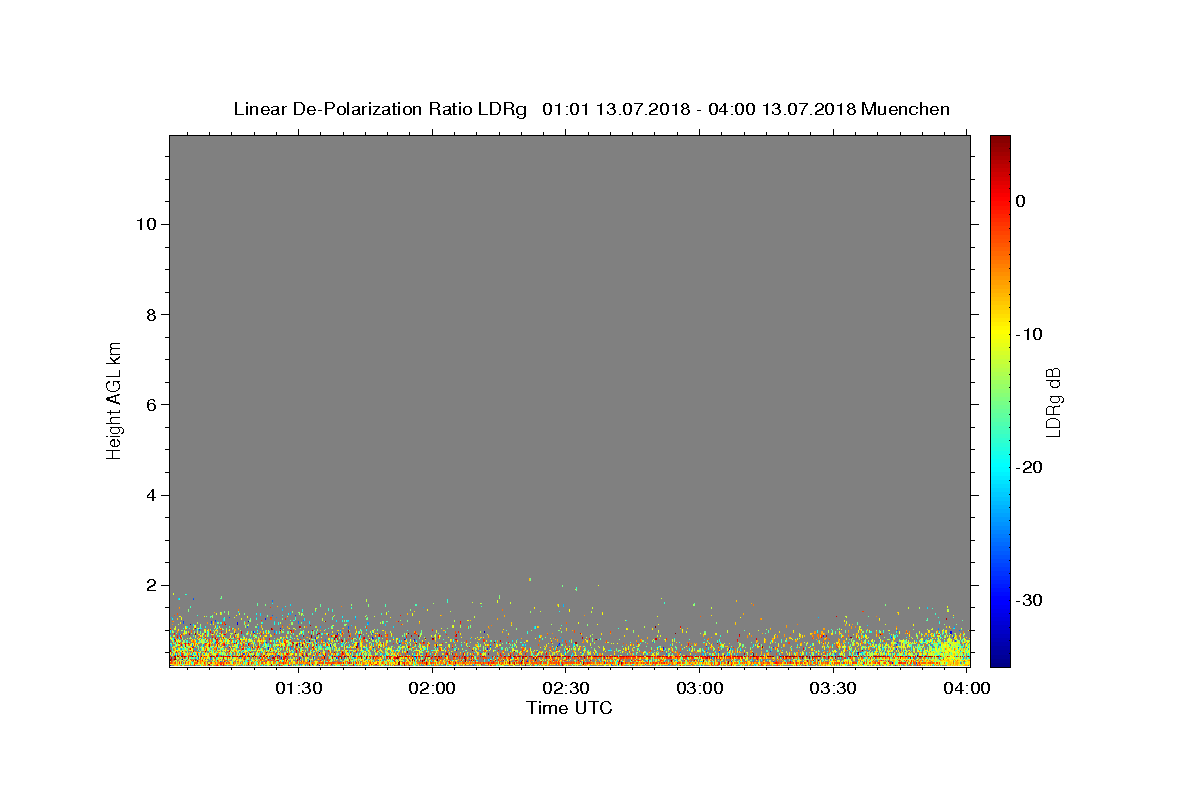Select the 02:30 time tick label
This screenshot has width=1200, height=800.
tap(566, 689)
